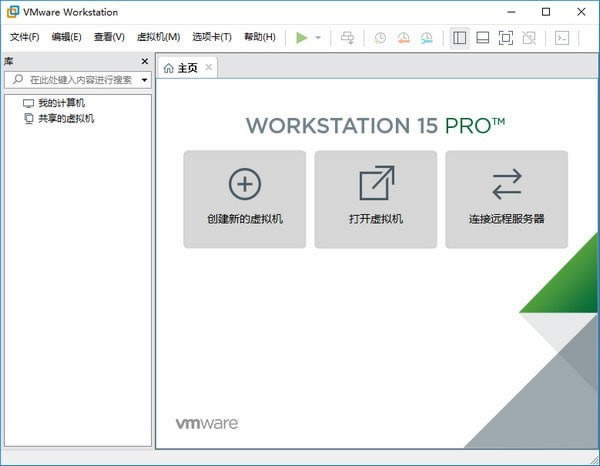The image size is (600, 466).
Task: Expand the library search dropdown arrow
Action: tap(144, 79)
